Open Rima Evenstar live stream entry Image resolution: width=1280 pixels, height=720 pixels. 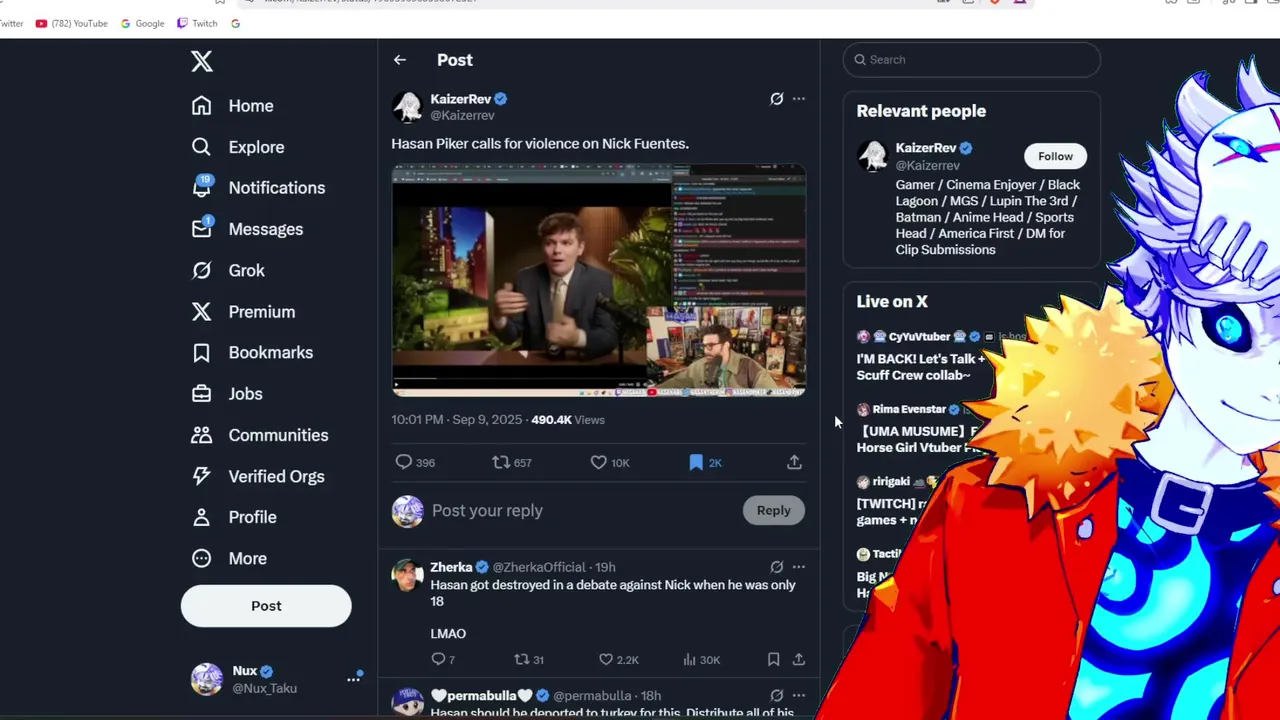pyautogui.click(x=915, y=428)
